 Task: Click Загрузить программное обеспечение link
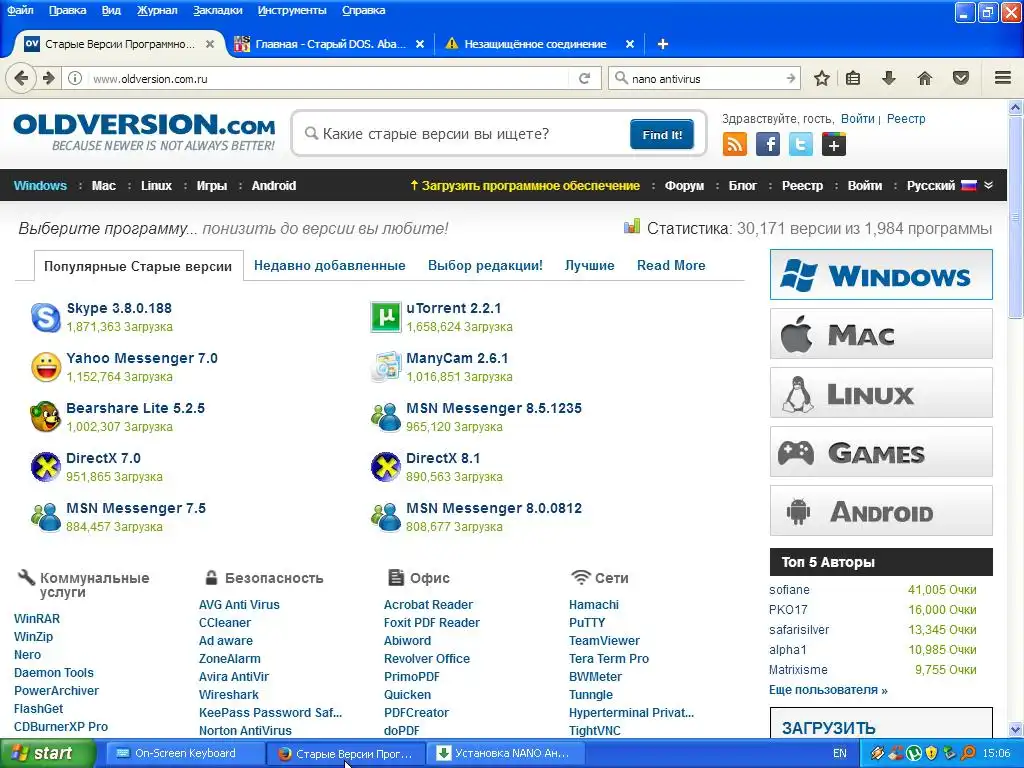[x=524, y=185]
